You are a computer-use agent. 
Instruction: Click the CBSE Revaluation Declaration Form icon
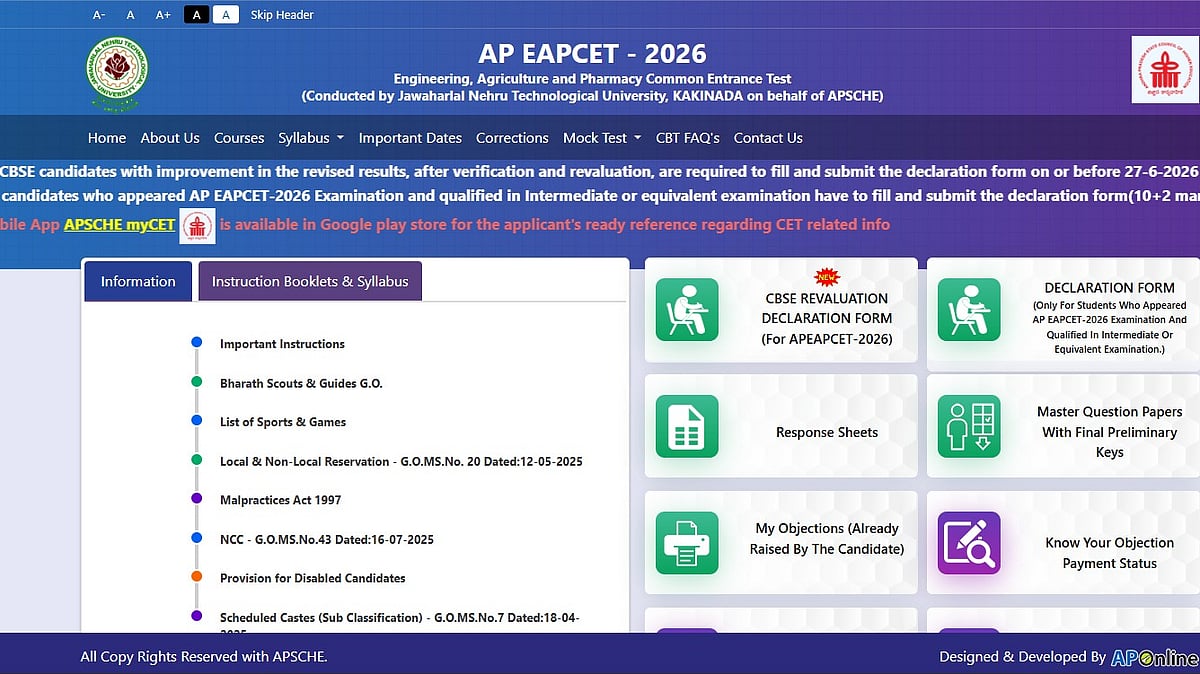click(687, 310)
